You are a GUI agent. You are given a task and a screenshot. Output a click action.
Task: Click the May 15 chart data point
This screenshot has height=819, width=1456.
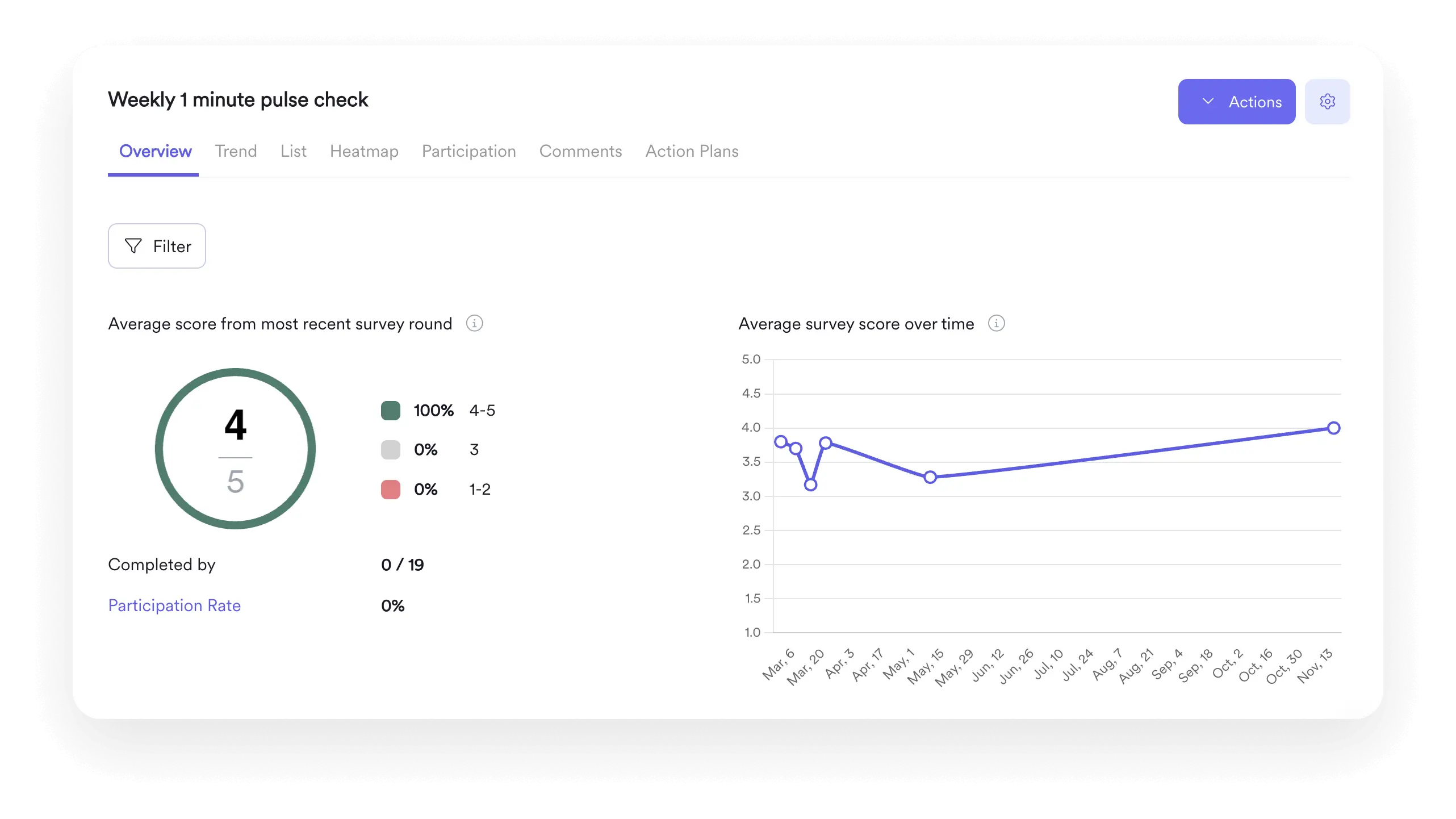(930, 477)
